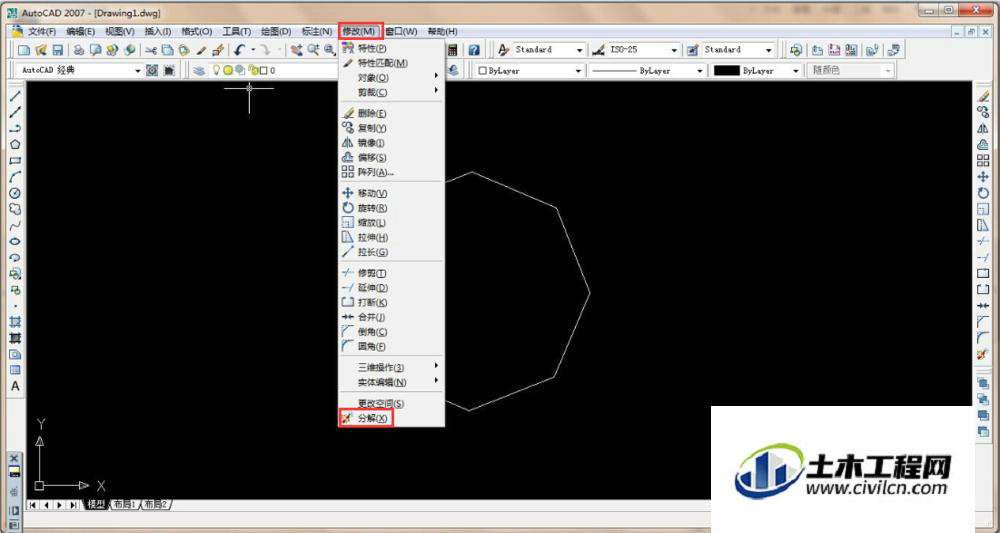Select the Polygon tool in draw toolbar
1000x533 pixels.
click(15, 145)
